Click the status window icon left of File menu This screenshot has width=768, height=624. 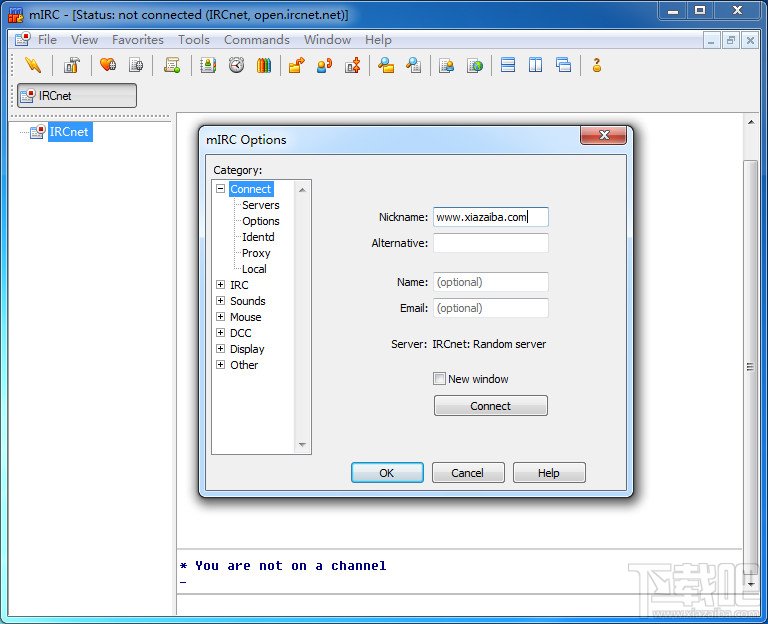(23, 39)
